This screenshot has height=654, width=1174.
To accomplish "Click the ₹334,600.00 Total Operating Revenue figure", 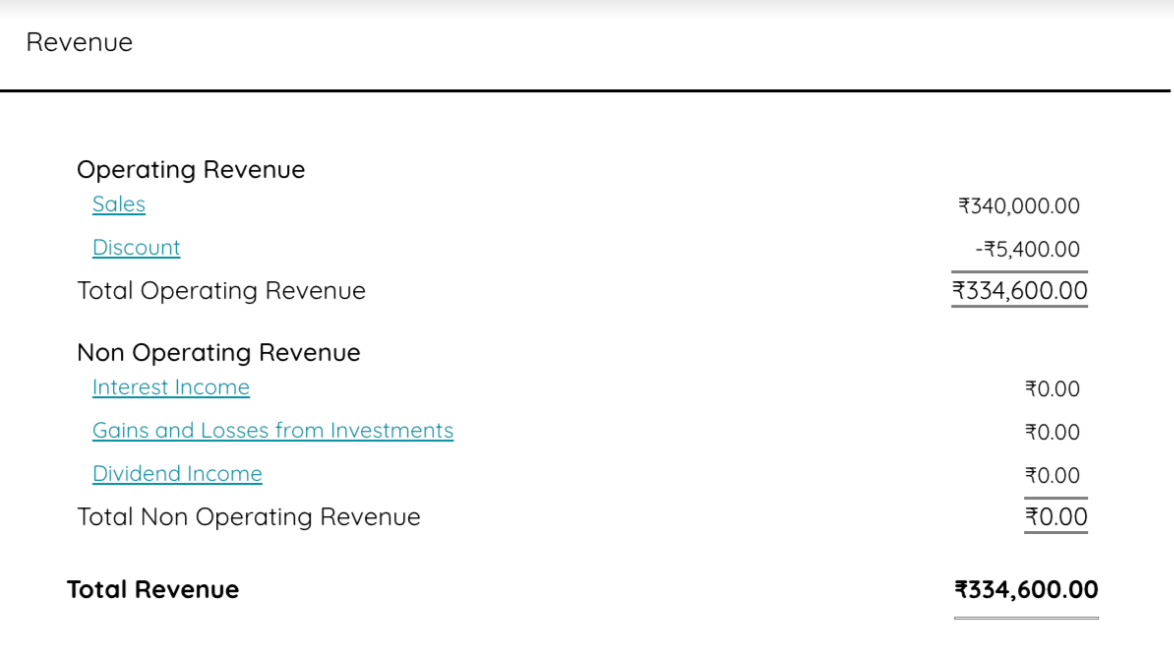I will 1021,290.
